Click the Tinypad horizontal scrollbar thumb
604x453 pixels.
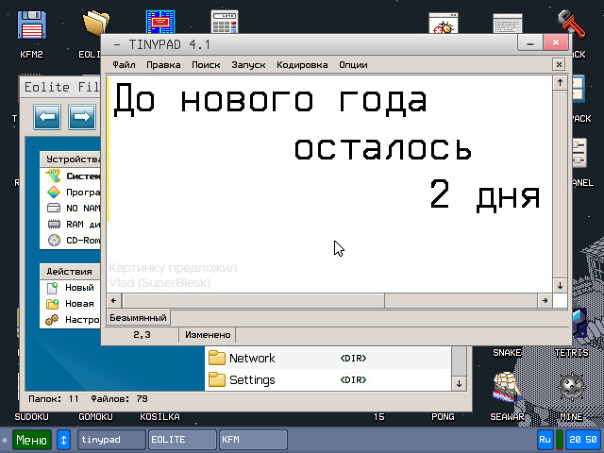[253, 300]
